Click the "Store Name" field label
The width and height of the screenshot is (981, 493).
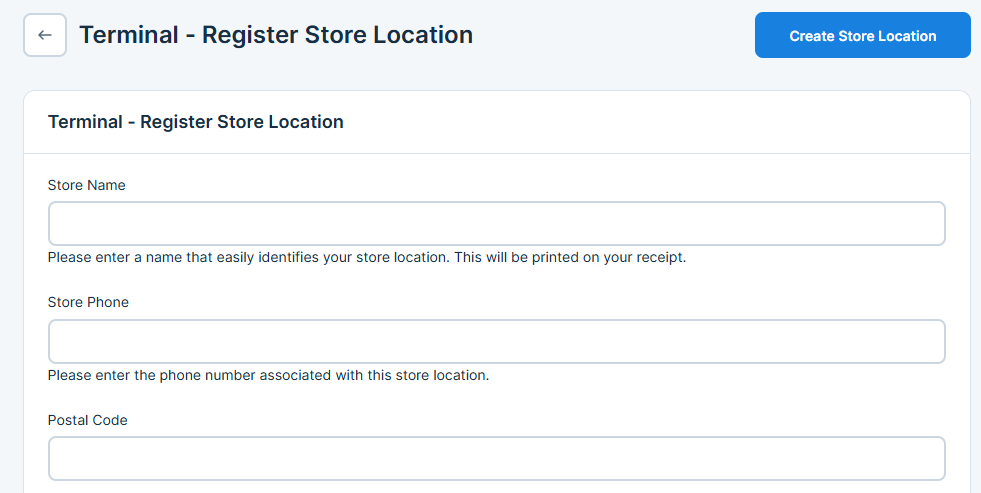[87, 185]
